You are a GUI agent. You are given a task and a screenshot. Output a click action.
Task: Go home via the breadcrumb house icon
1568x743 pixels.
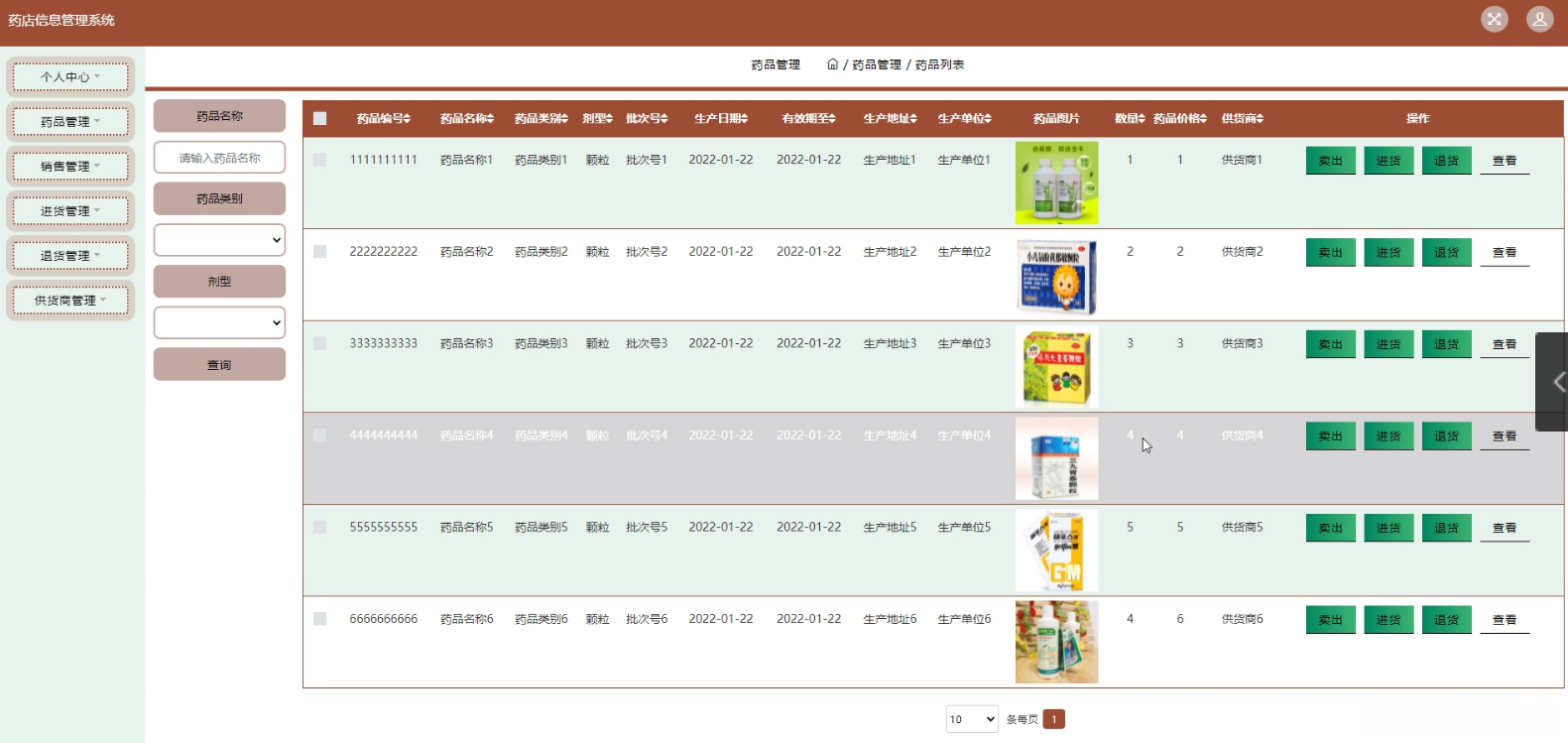pyautogui.click(x=832, y=63)
